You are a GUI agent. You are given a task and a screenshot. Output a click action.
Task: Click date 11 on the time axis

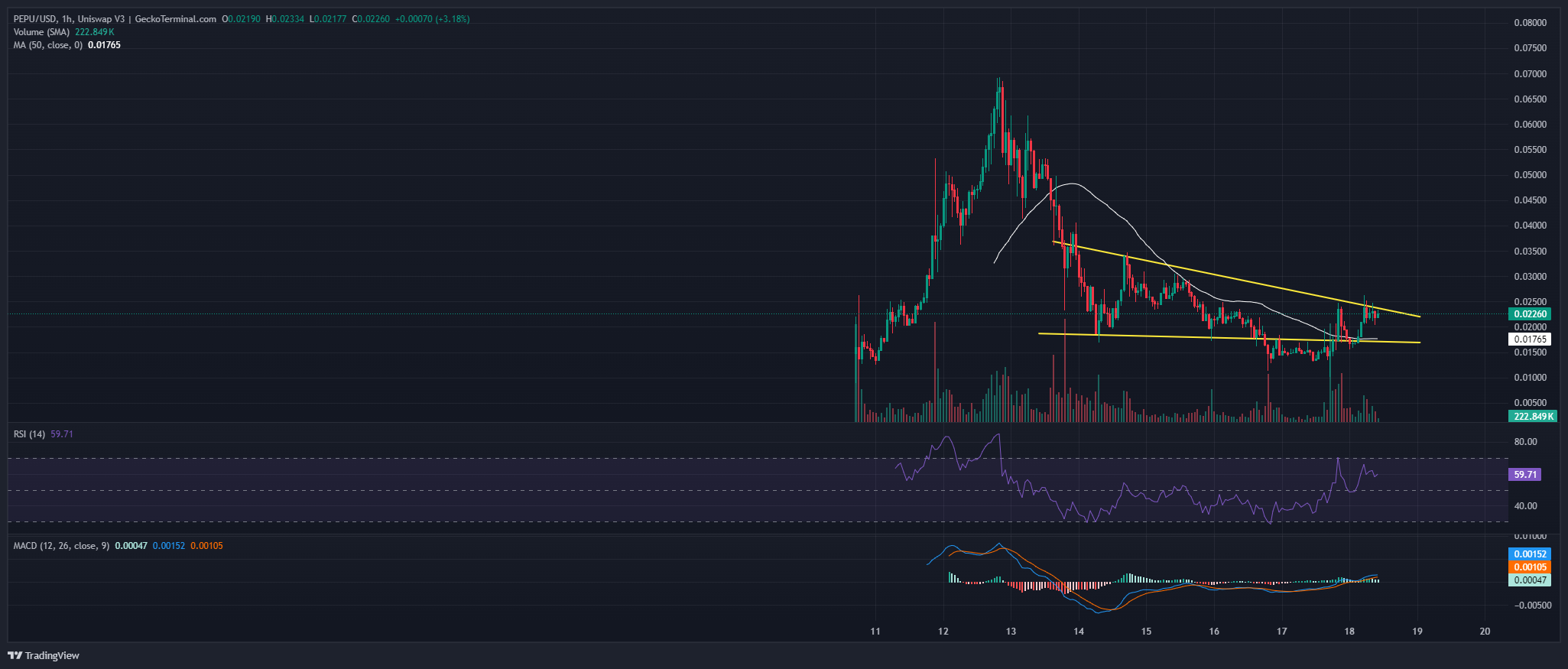coord(875,632)
